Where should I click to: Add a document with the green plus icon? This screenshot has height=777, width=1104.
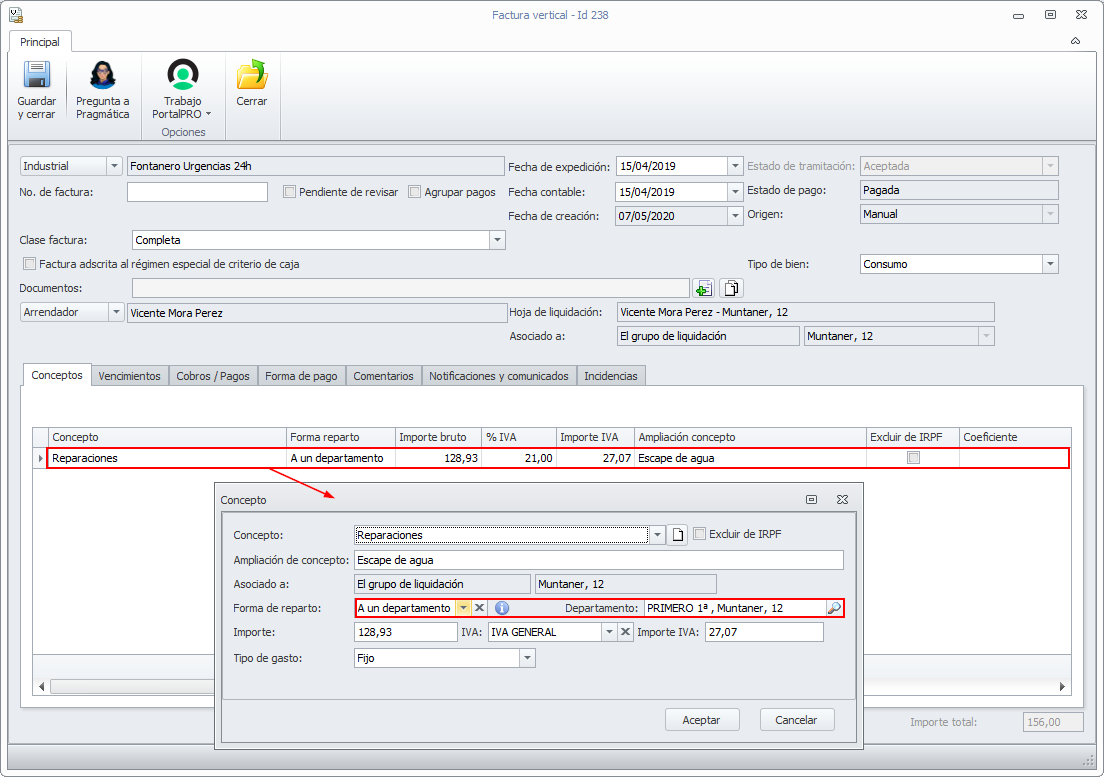point(703,288)
